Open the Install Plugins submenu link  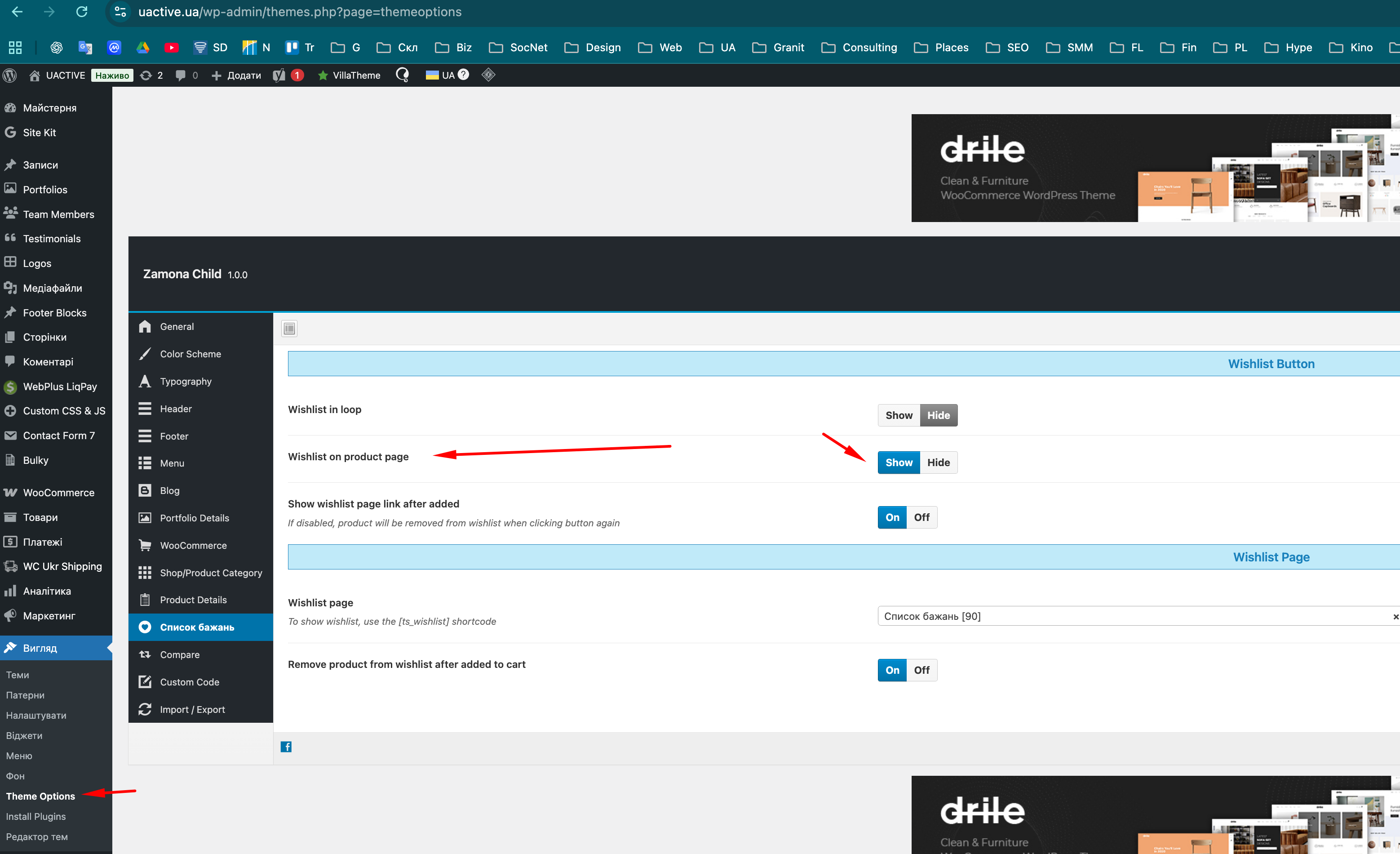[36, 816]
